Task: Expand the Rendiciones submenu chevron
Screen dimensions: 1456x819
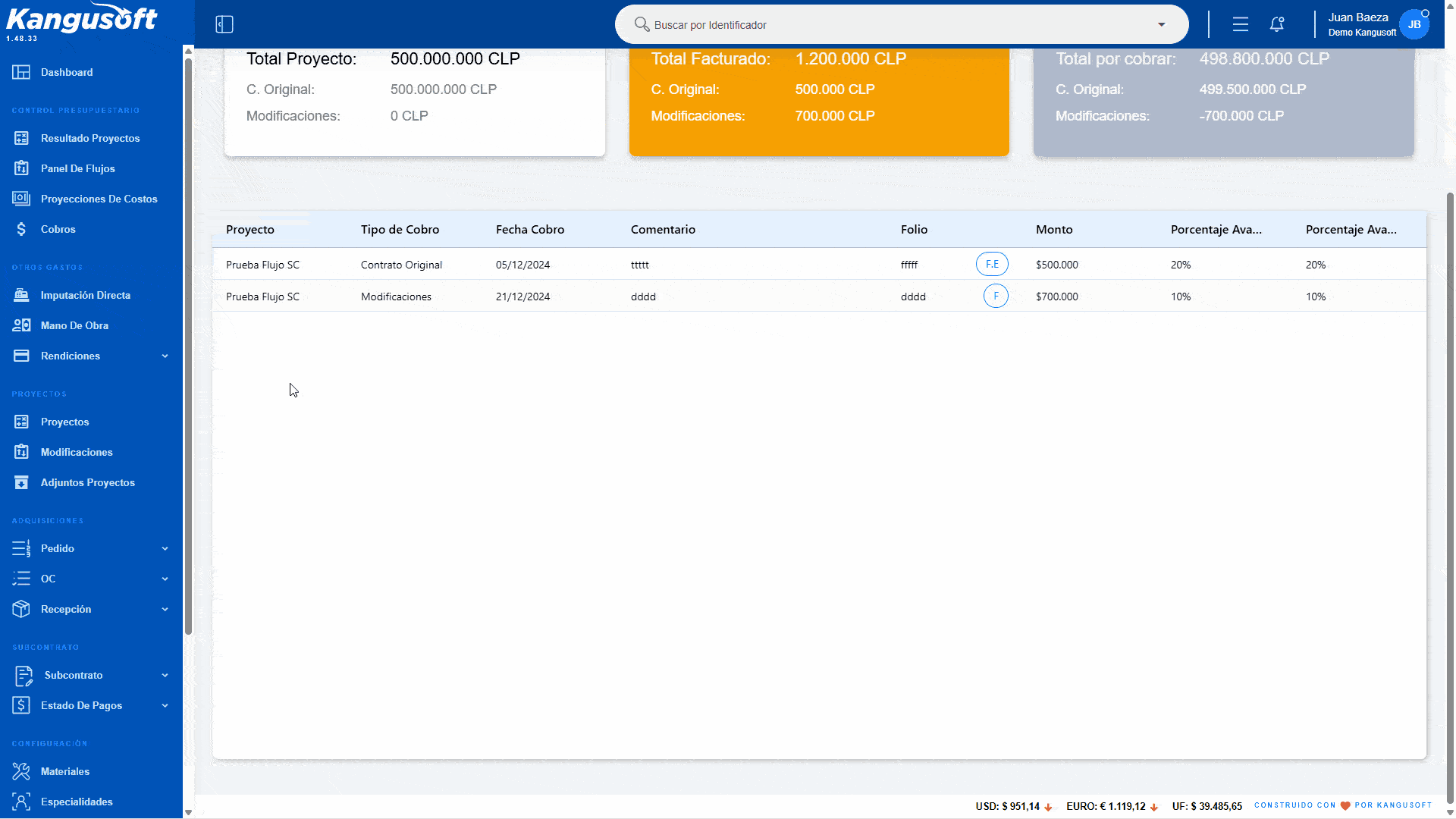Action: click(165, 356)
